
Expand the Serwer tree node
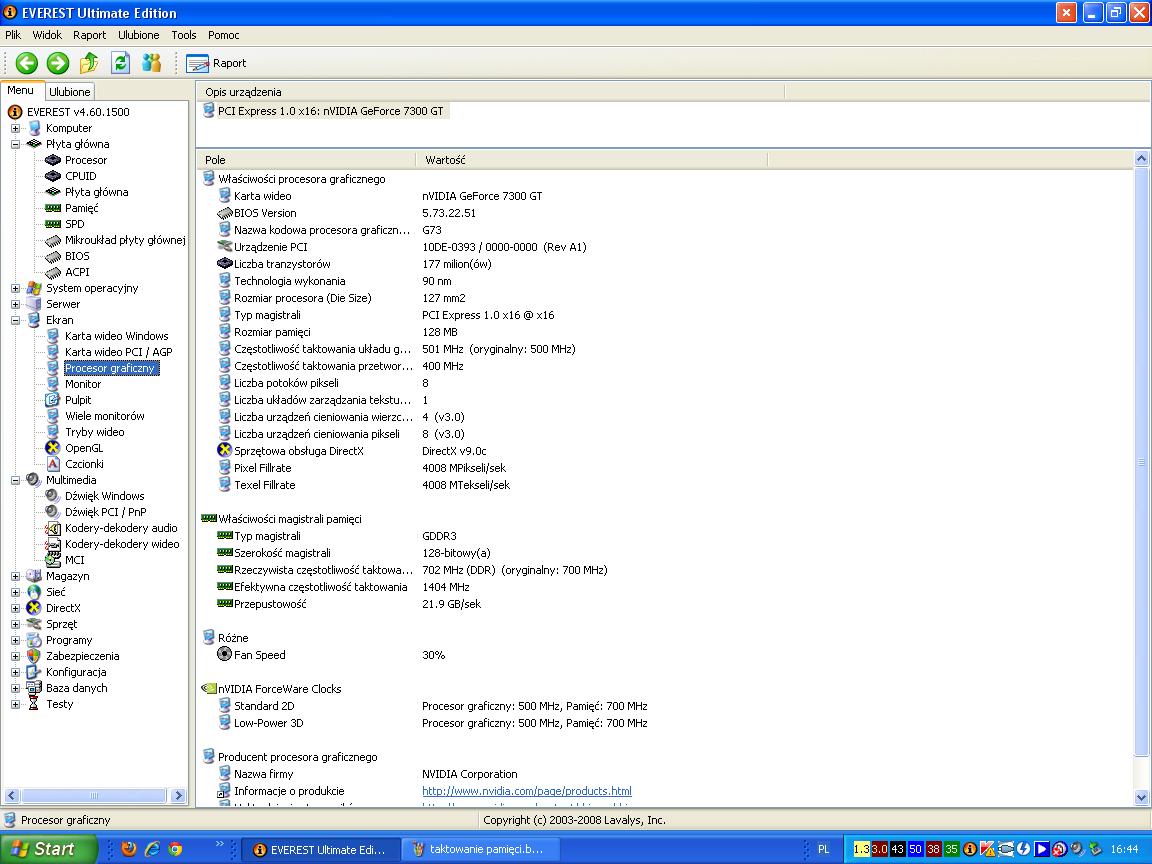pos(15,304)
